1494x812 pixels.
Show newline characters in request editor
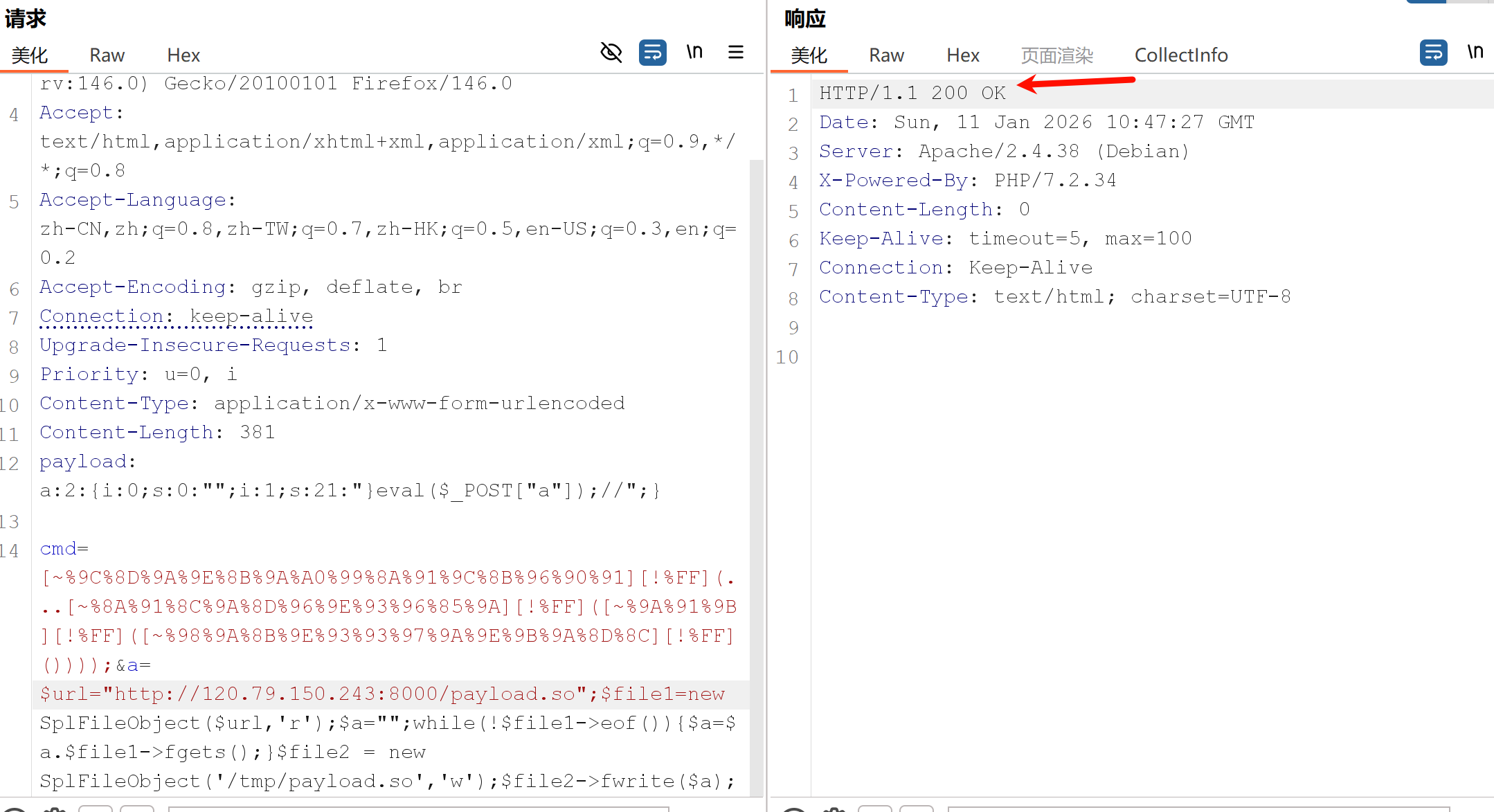click(694, 53)
